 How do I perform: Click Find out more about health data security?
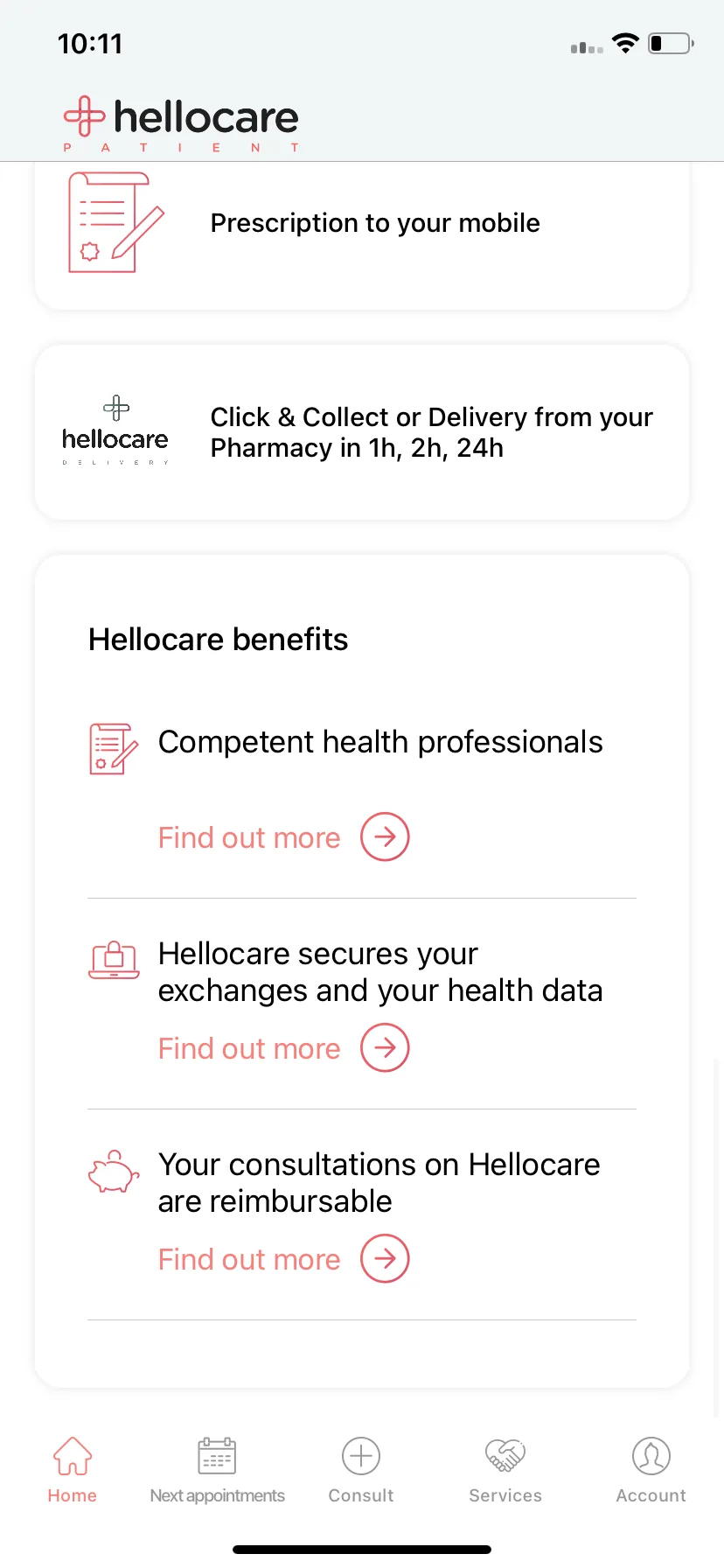click(x=249, y=1048)
